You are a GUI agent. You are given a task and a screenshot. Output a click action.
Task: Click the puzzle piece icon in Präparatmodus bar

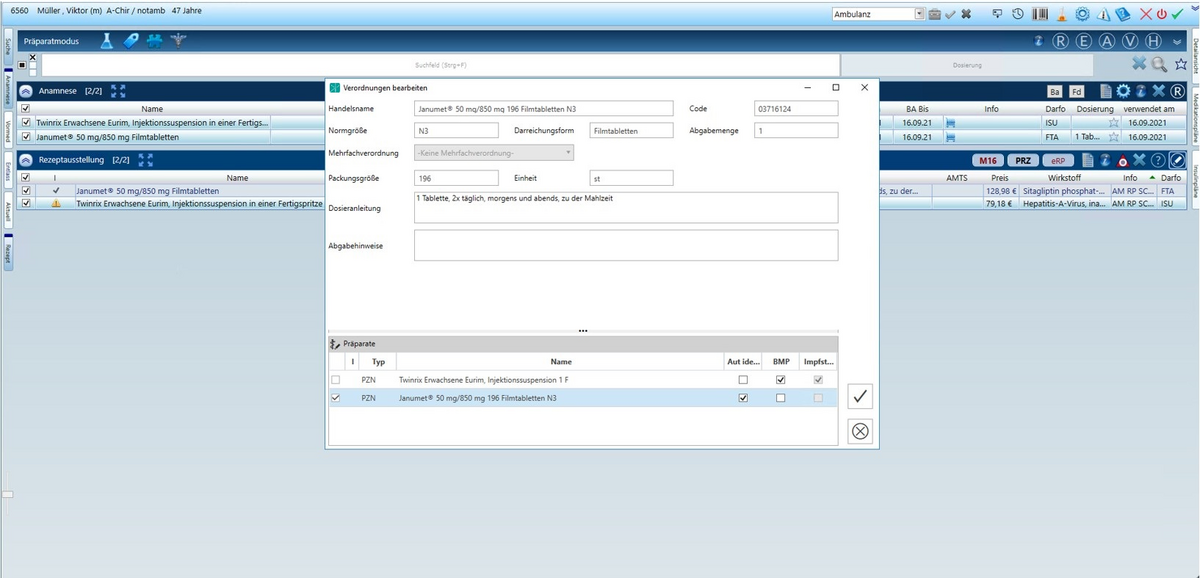point(155,41)
